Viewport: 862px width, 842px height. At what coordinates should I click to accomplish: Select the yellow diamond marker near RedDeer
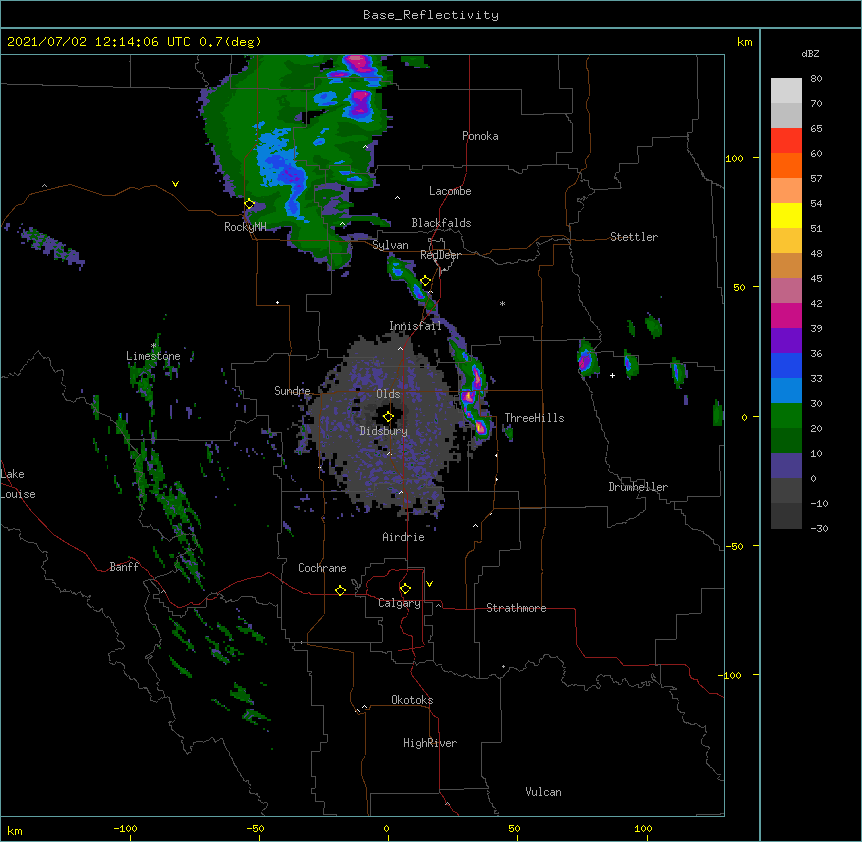[x=426, y=281]
